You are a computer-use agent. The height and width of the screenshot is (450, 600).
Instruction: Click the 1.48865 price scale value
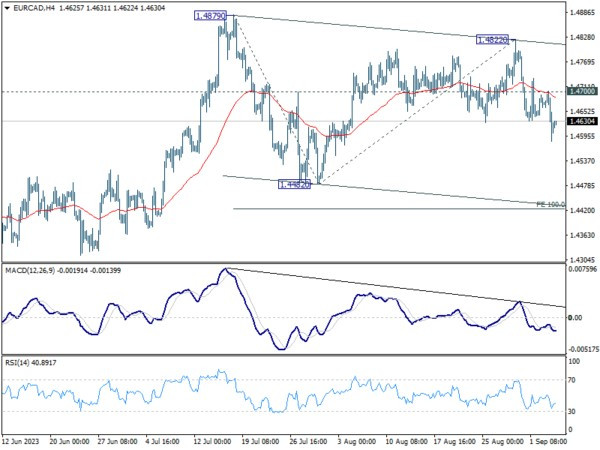(583, 13)
